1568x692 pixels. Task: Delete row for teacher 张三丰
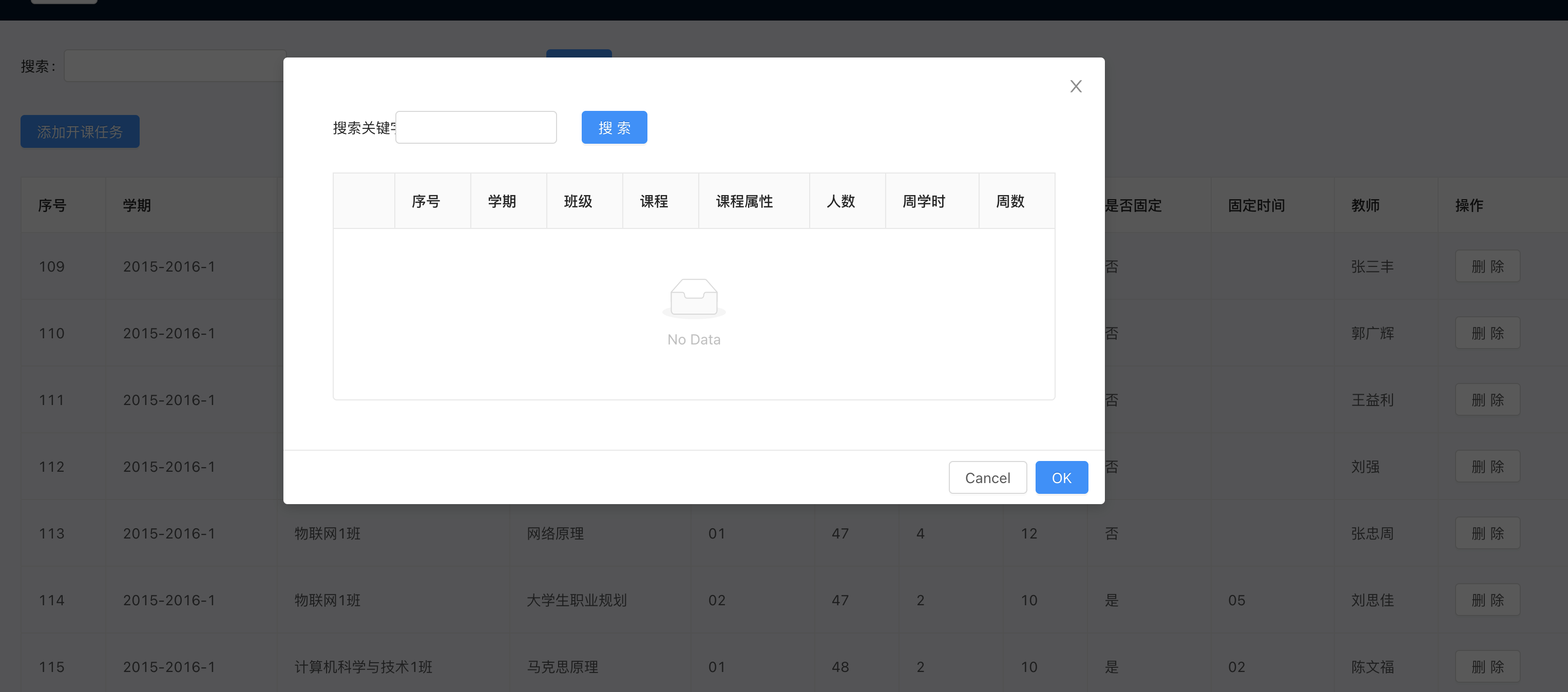(x=1487, y=266)
